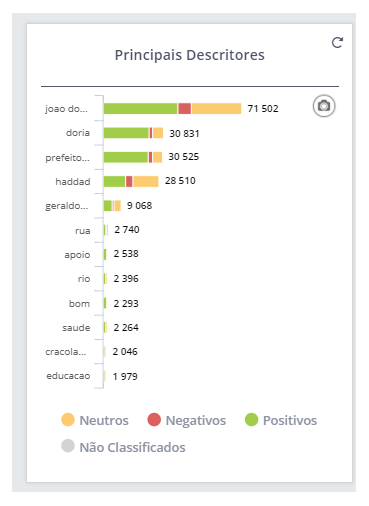Toggle the Não Classificados legend item
This screenshot has width=369, height=506.
tap(123, 447)
